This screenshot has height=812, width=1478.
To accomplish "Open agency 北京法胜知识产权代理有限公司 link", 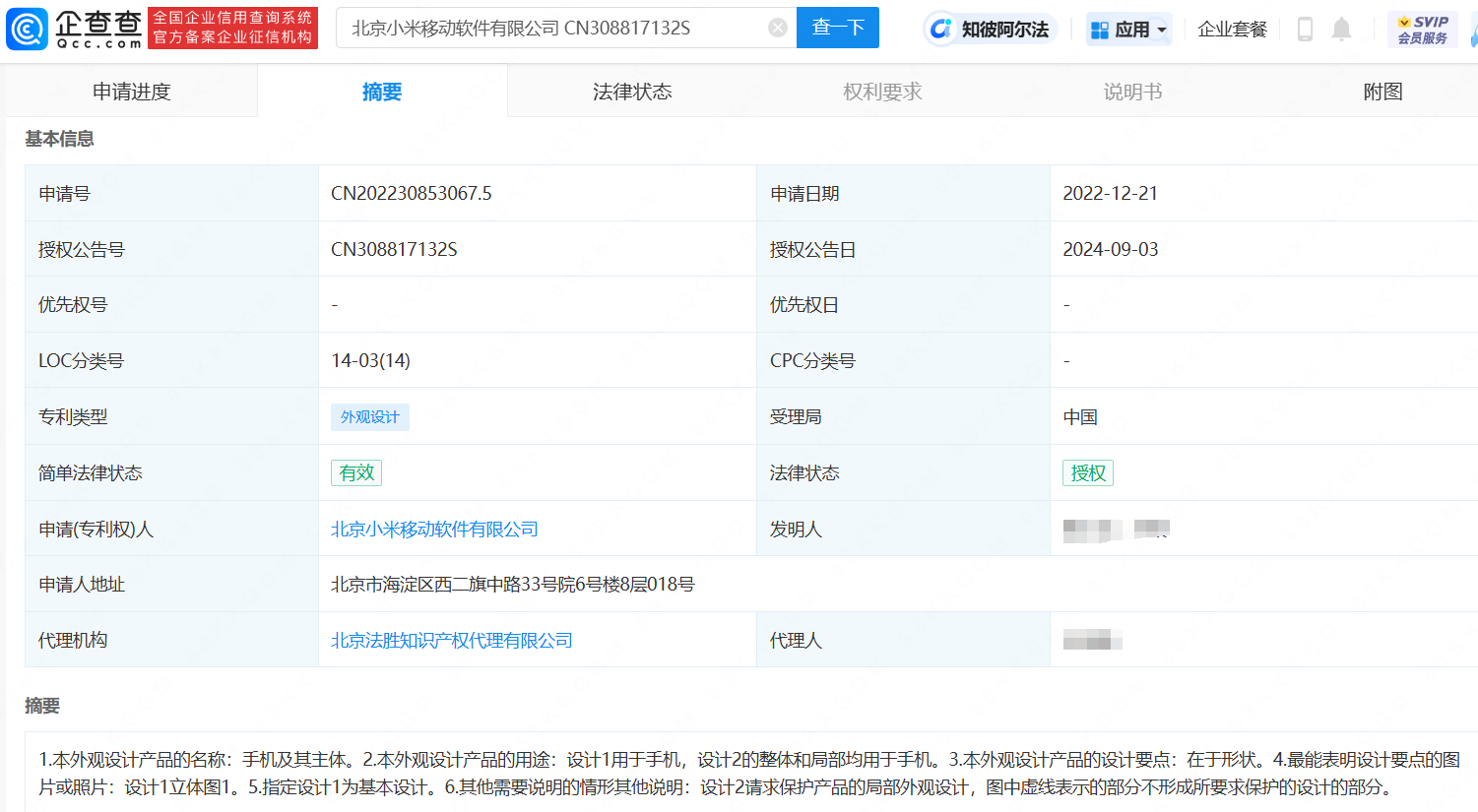I will coord(451,641).
